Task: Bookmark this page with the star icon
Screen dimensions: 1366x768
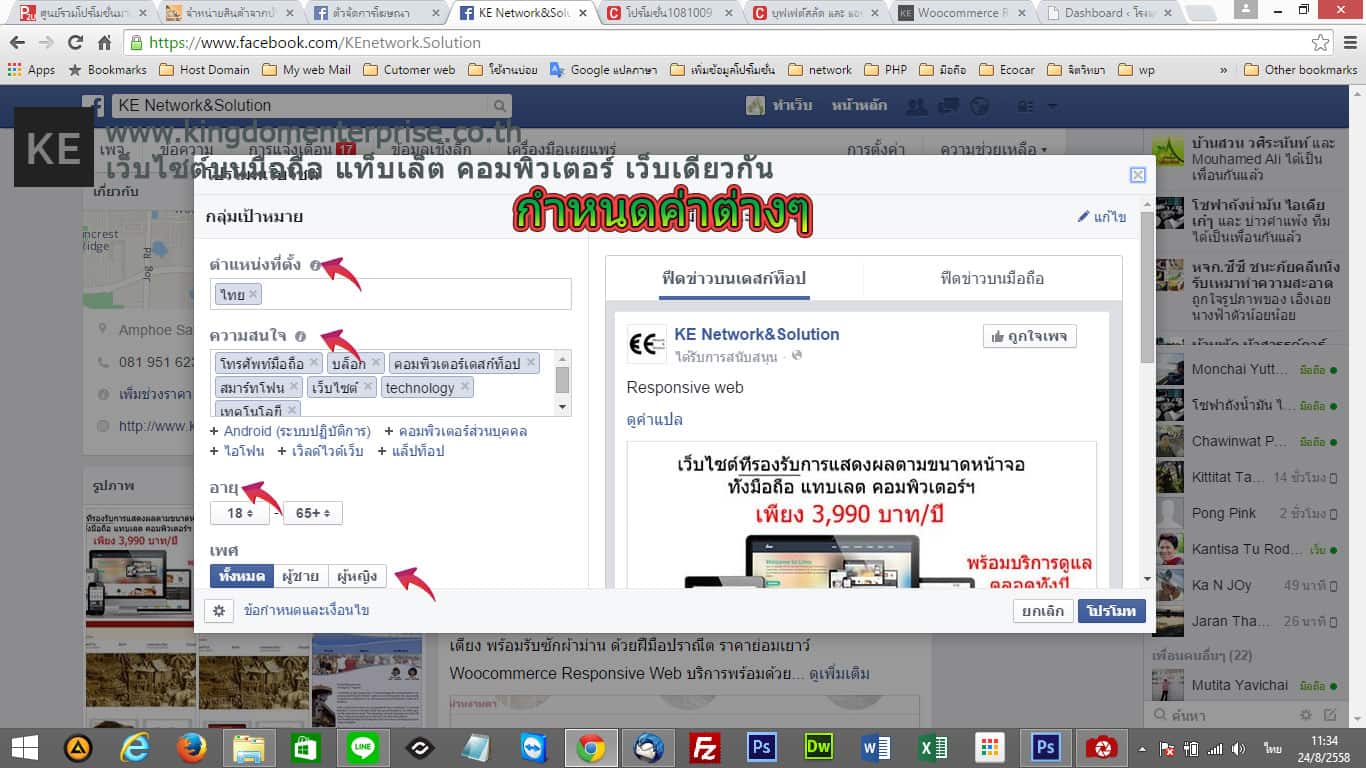Action: [x=1320, y=43]
